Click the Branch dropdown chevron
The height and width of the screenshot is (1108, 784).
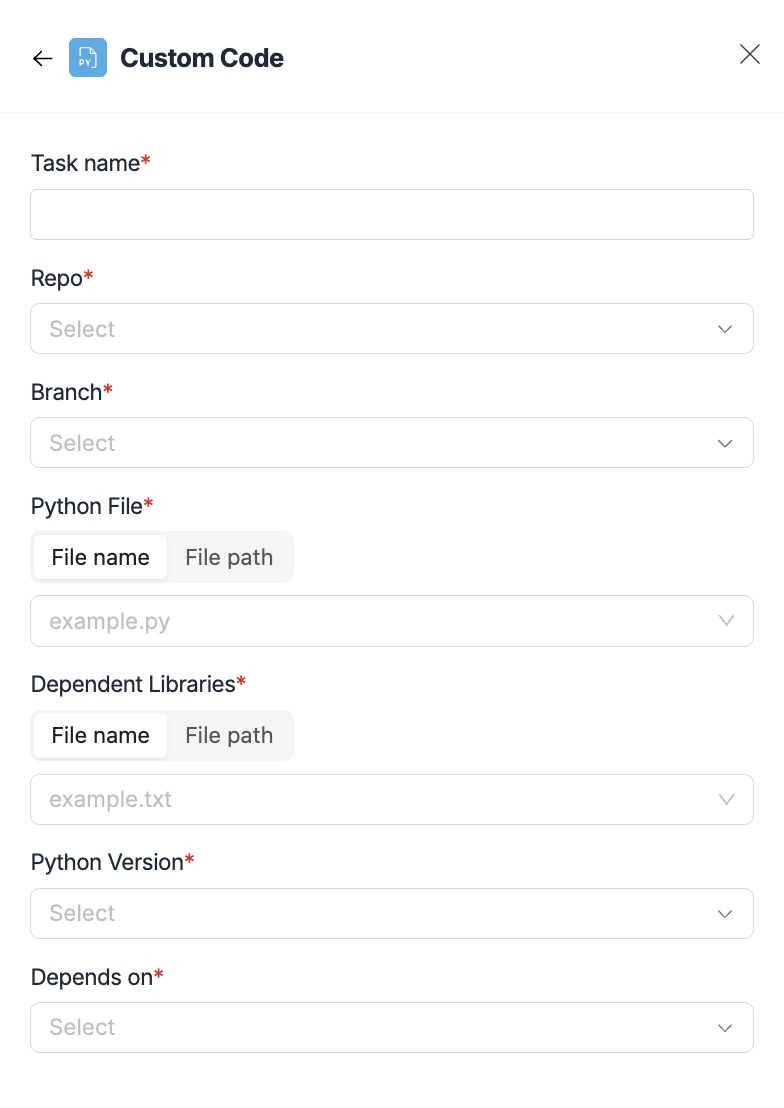coord(724,443)
